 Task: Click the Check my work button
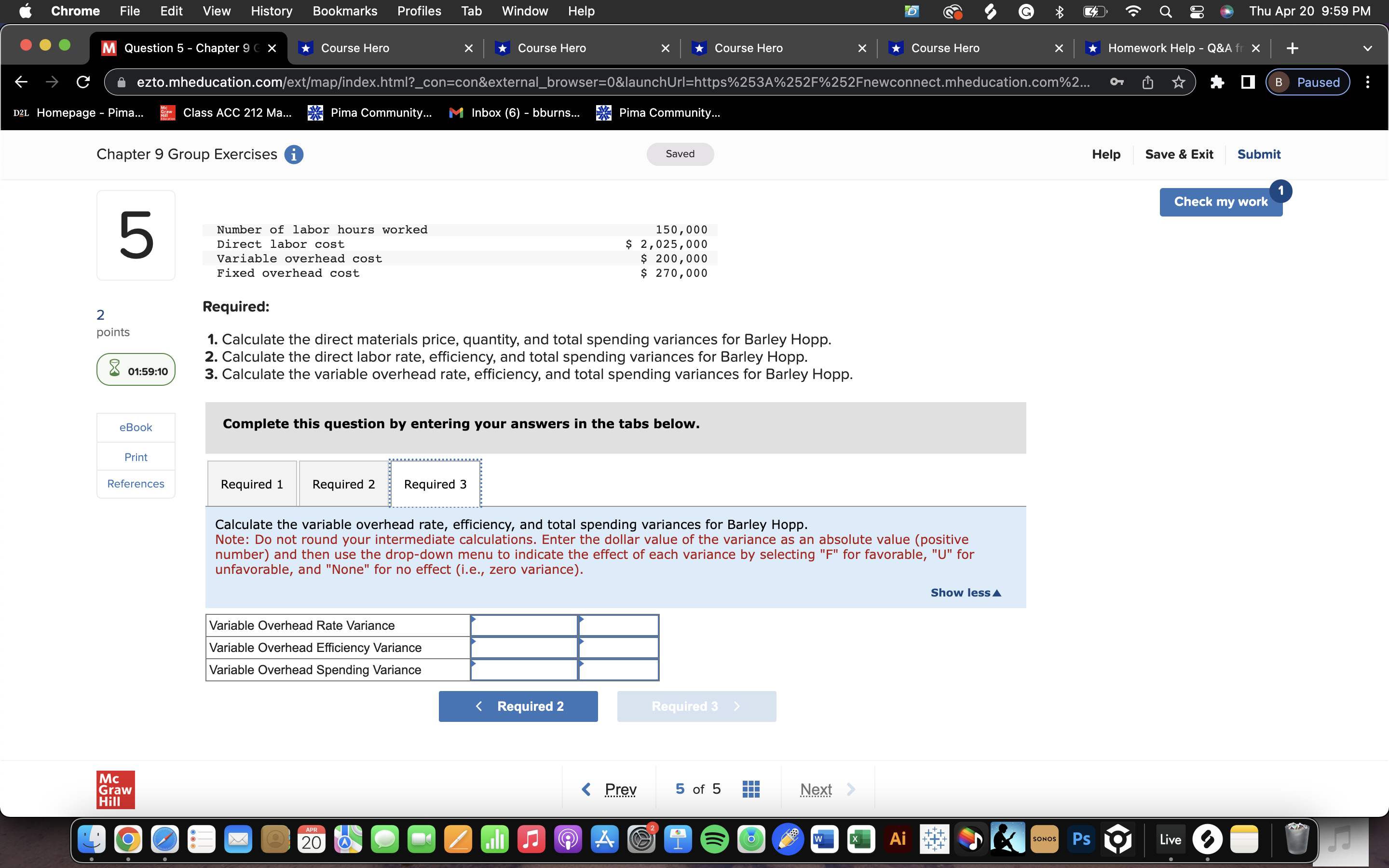click(x=1220, y=202)
